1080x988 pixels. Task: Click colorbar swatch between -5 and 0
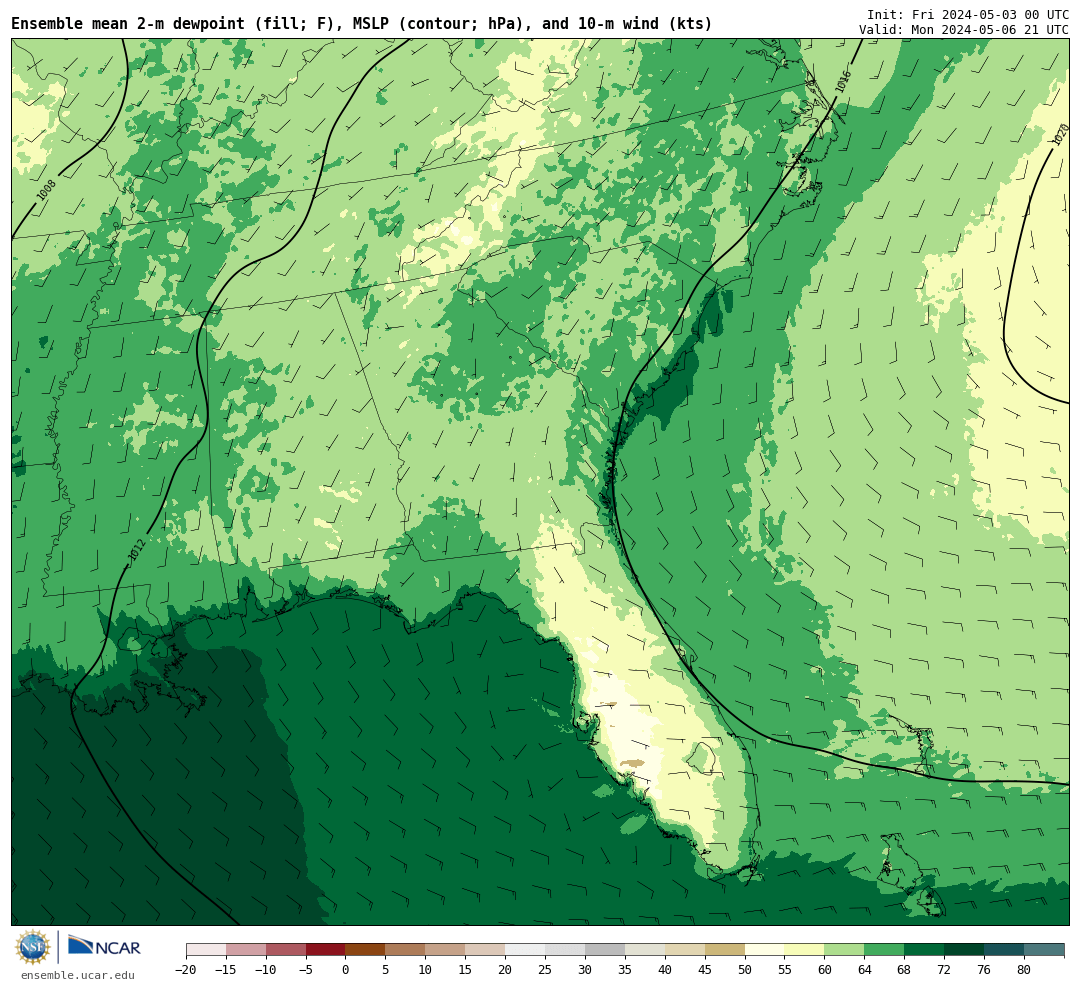[326, 950]
